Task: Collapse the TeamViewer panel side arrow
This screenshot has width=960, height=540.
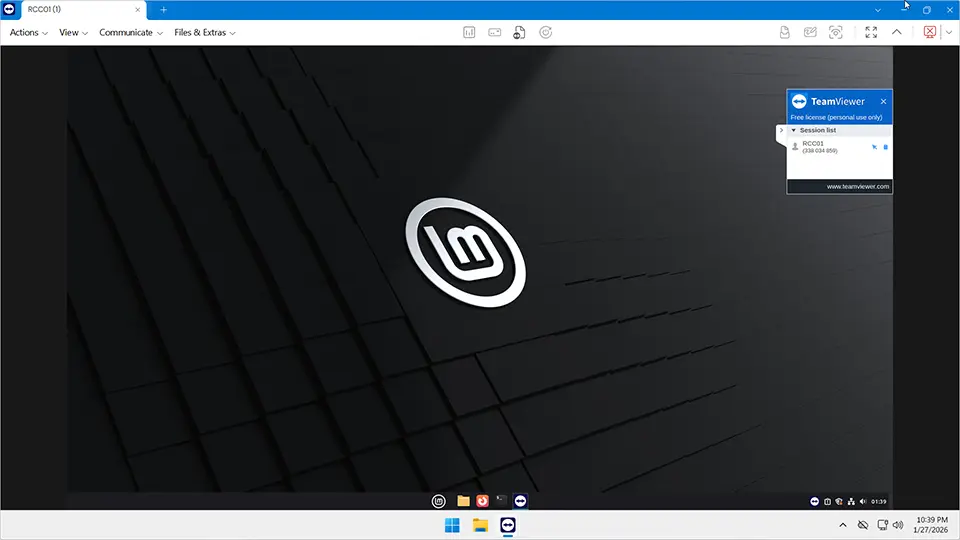Action: (x=781, y=130)
